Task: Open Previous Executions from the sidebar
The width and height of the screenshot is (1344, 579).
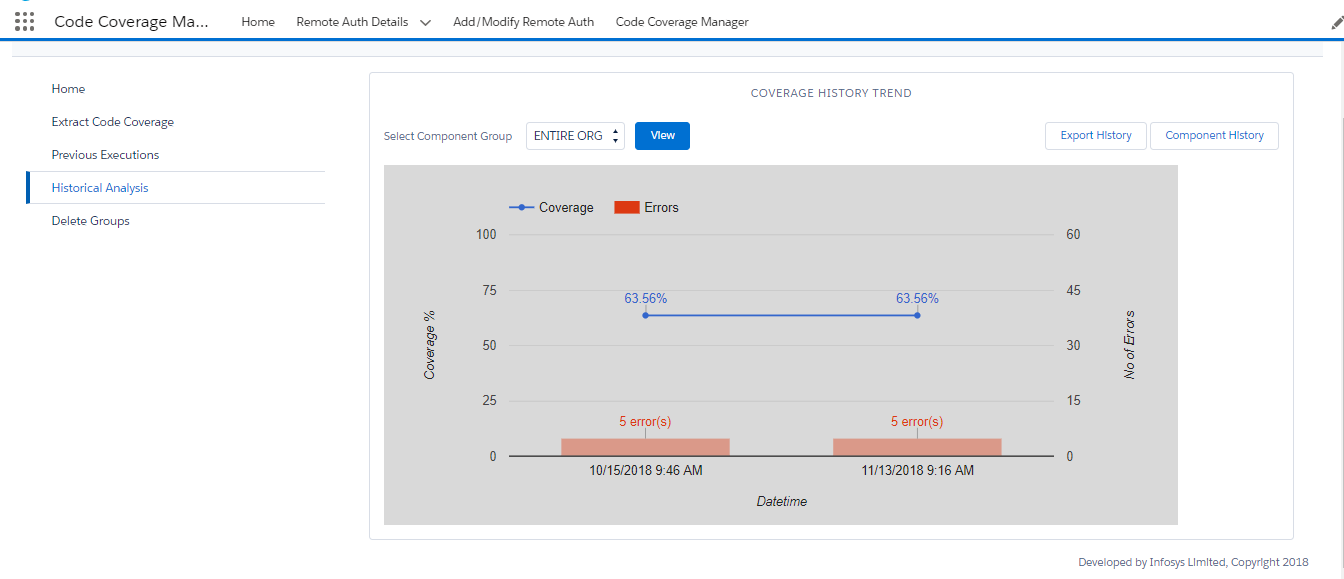Action: pos(105,154)
